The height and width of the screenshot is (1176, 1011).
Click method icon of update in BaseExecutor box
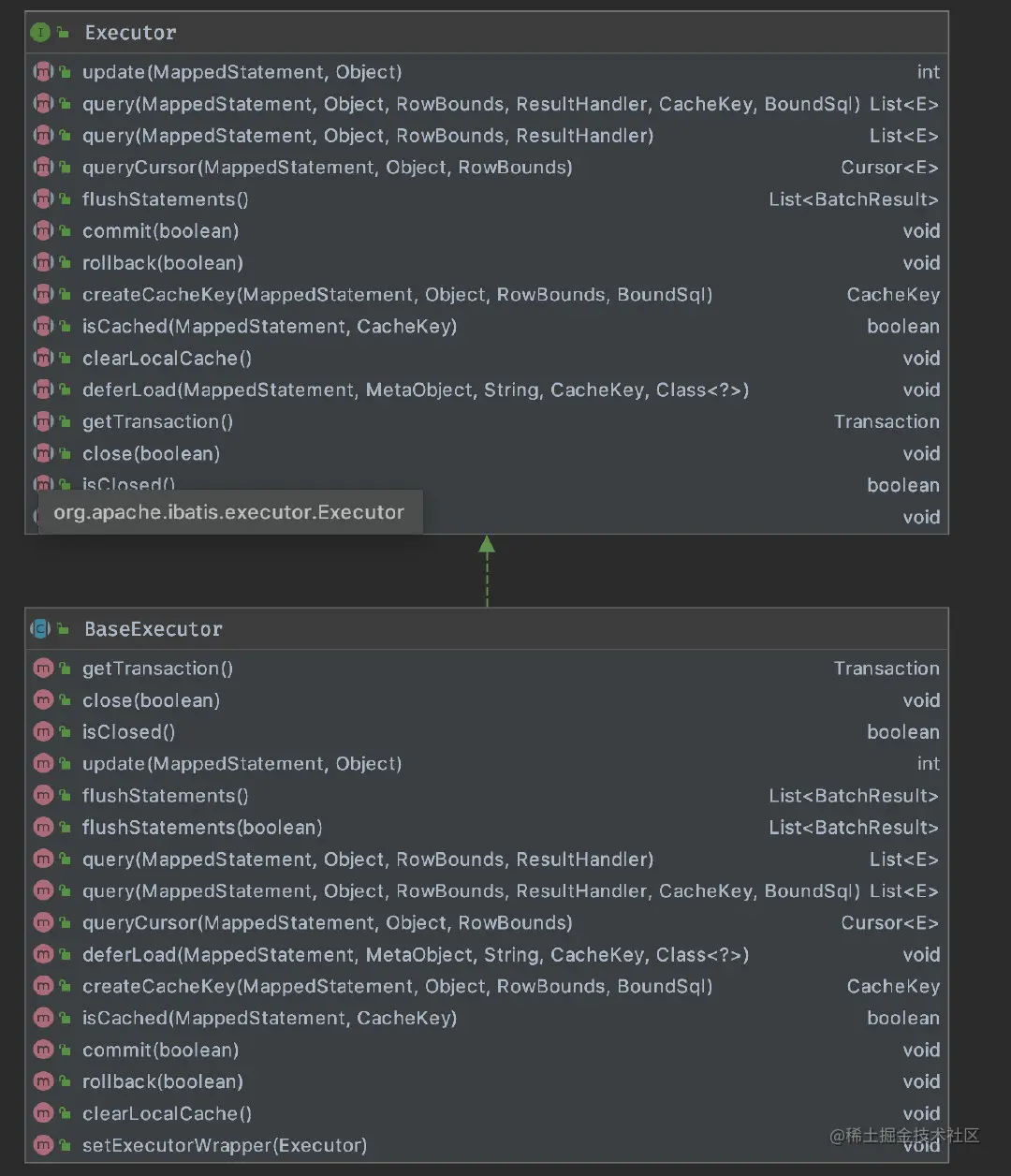click(x=43, y=764)
